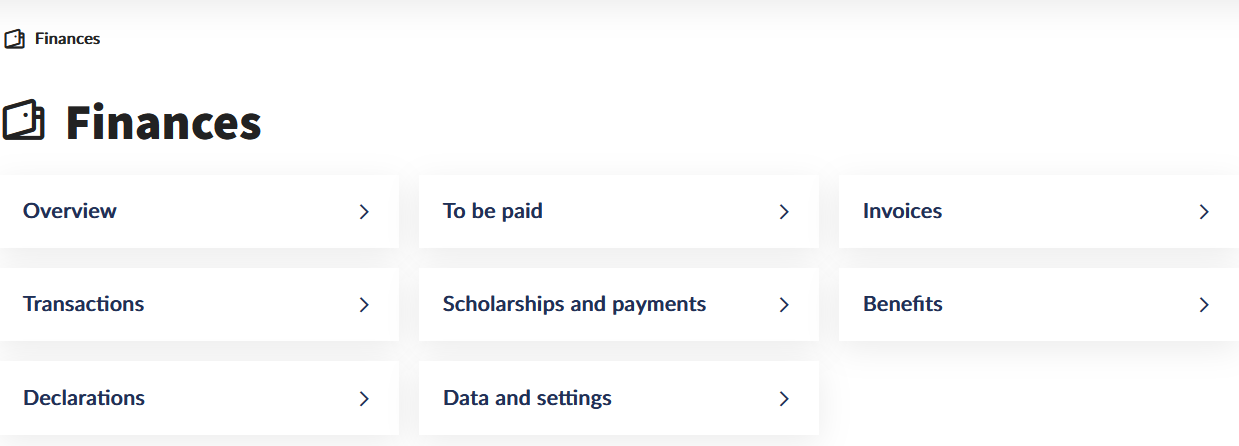This screenshot has width=1239, height=446.
Task: Click the Transactions chevron arrow
Action: coord(364,305)
